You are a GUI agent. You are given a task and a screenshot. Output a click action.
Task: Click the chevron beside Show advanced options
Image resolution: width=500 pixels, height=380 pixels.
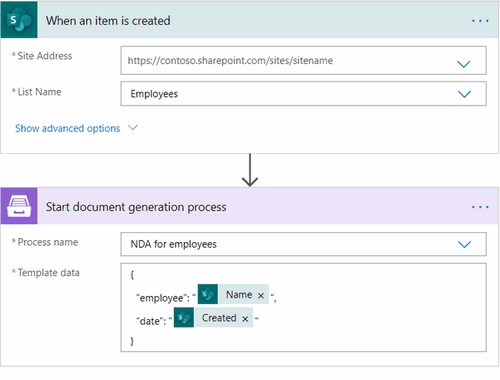click(133, 128)
